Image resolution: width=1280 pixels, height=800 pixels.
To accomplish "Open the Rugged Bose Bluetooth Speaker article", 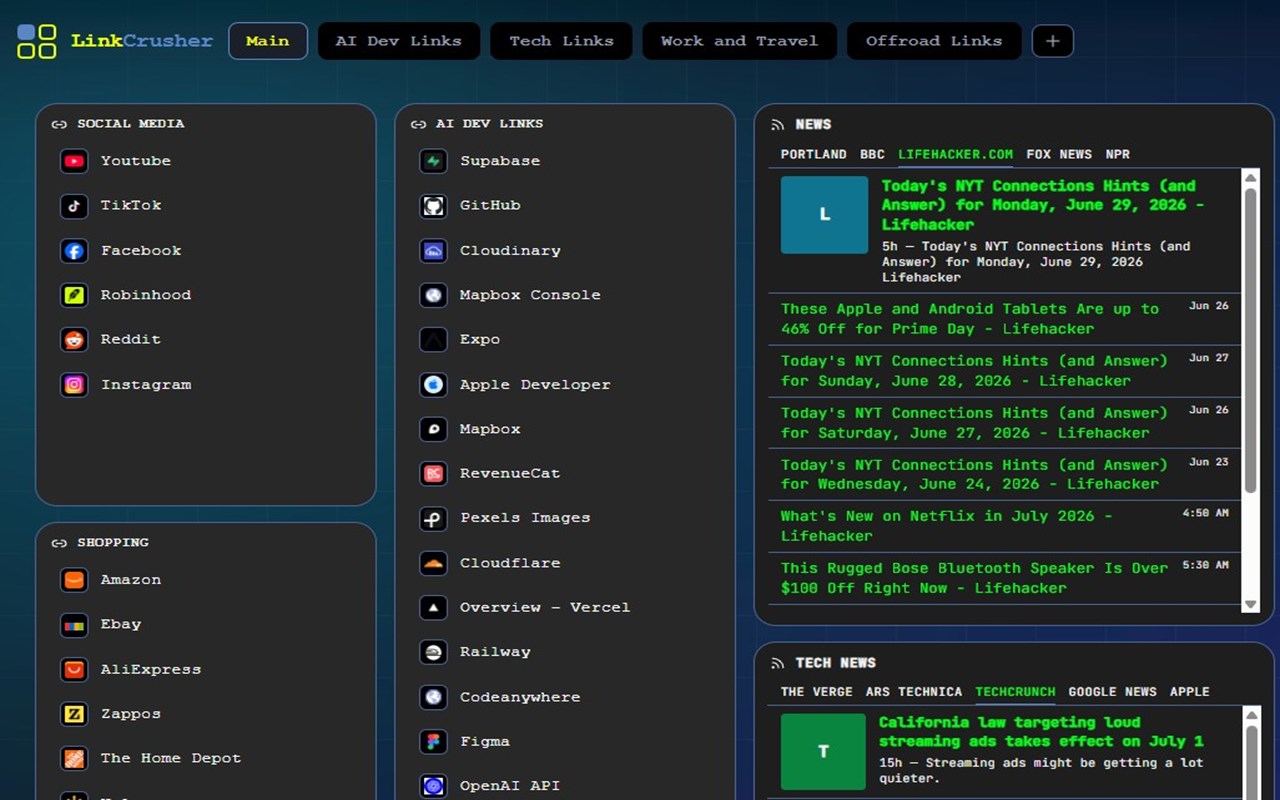I will [974, 578].
